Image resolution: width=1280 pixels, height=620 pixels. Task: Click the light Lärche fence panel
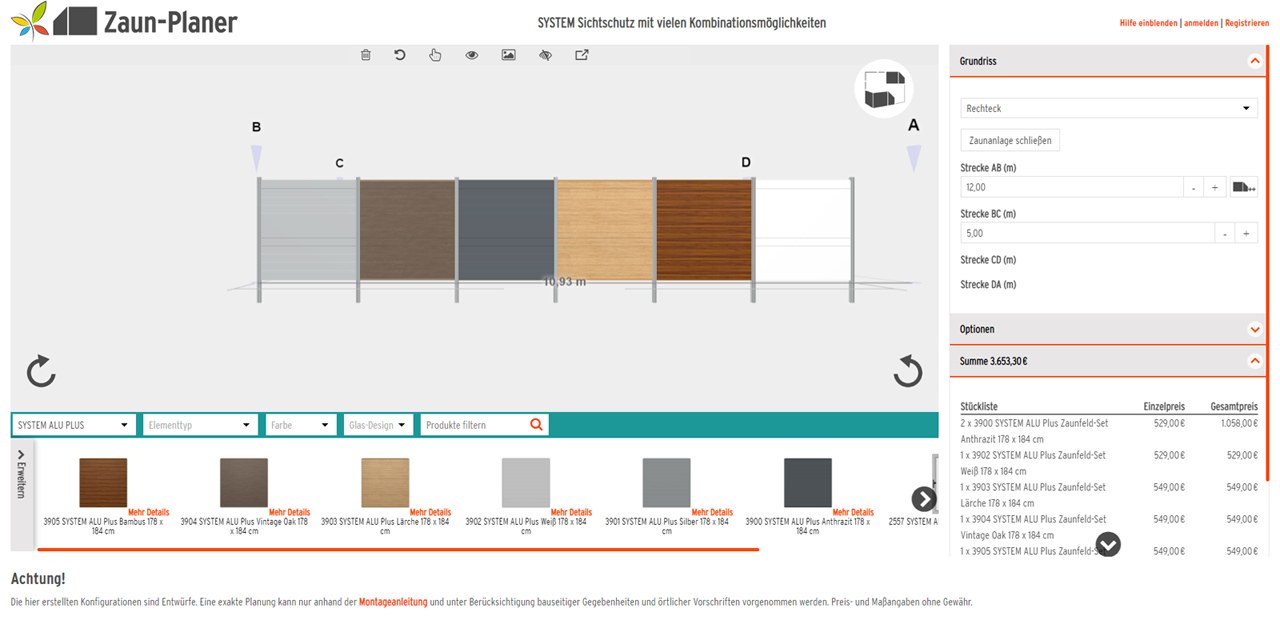pos(605,230)
